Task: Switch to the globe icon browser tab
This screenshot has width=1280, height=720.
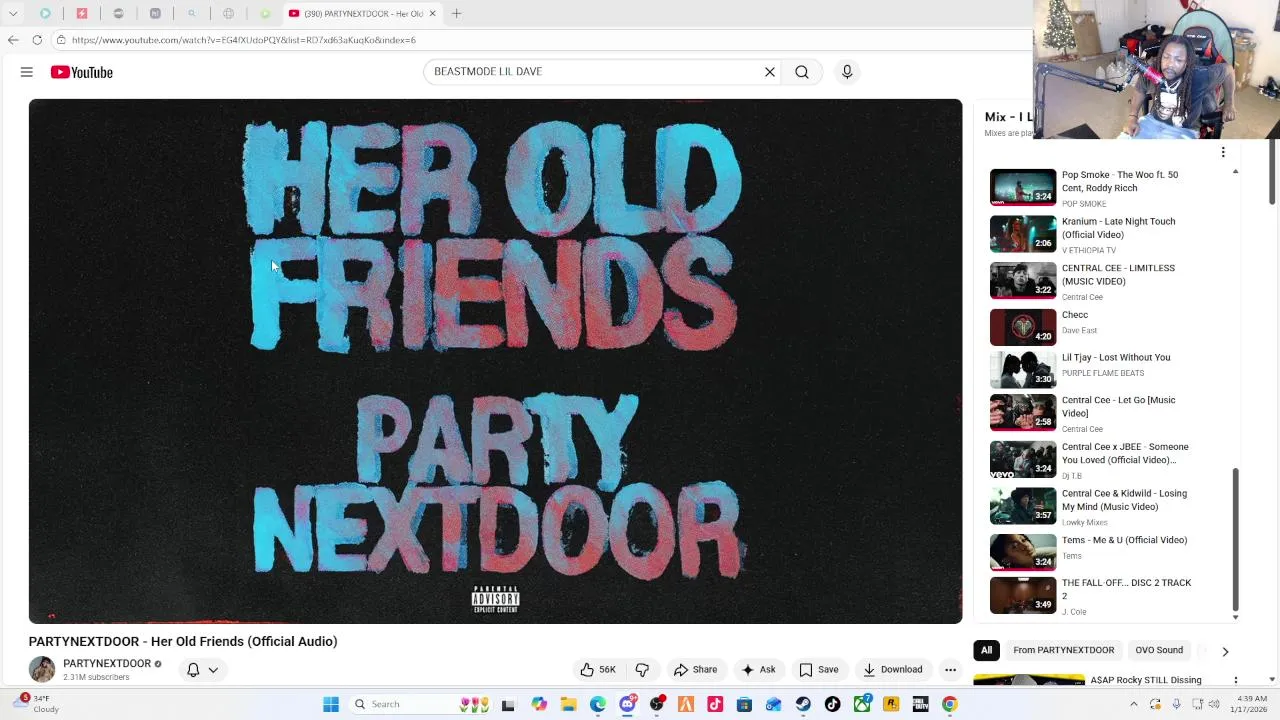Action: tap(228, 13)
